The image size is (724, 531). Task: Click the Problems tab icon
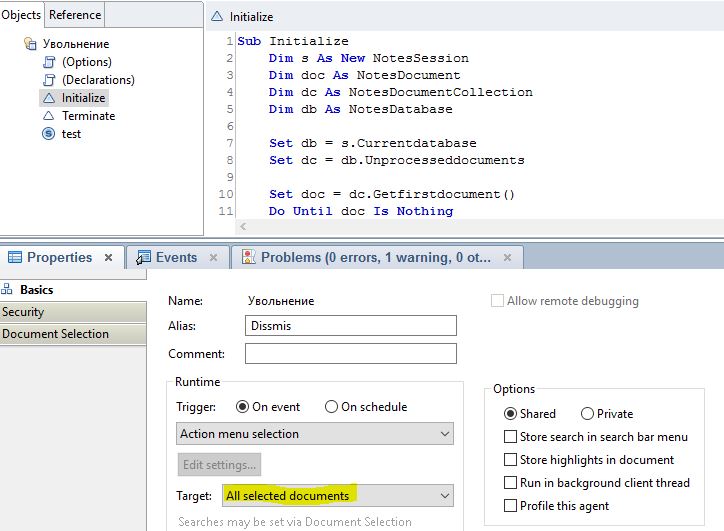click(248, 257)
